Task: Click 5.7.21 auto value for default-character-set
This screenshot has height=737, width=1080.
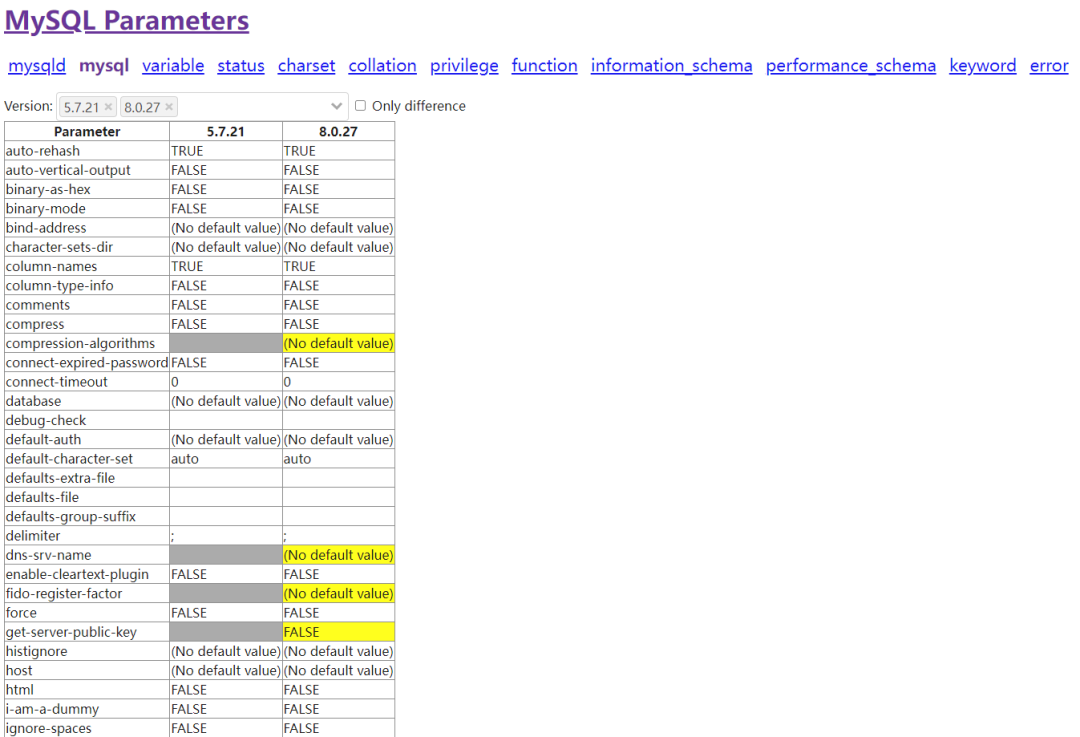Action: tap(185, 459)
